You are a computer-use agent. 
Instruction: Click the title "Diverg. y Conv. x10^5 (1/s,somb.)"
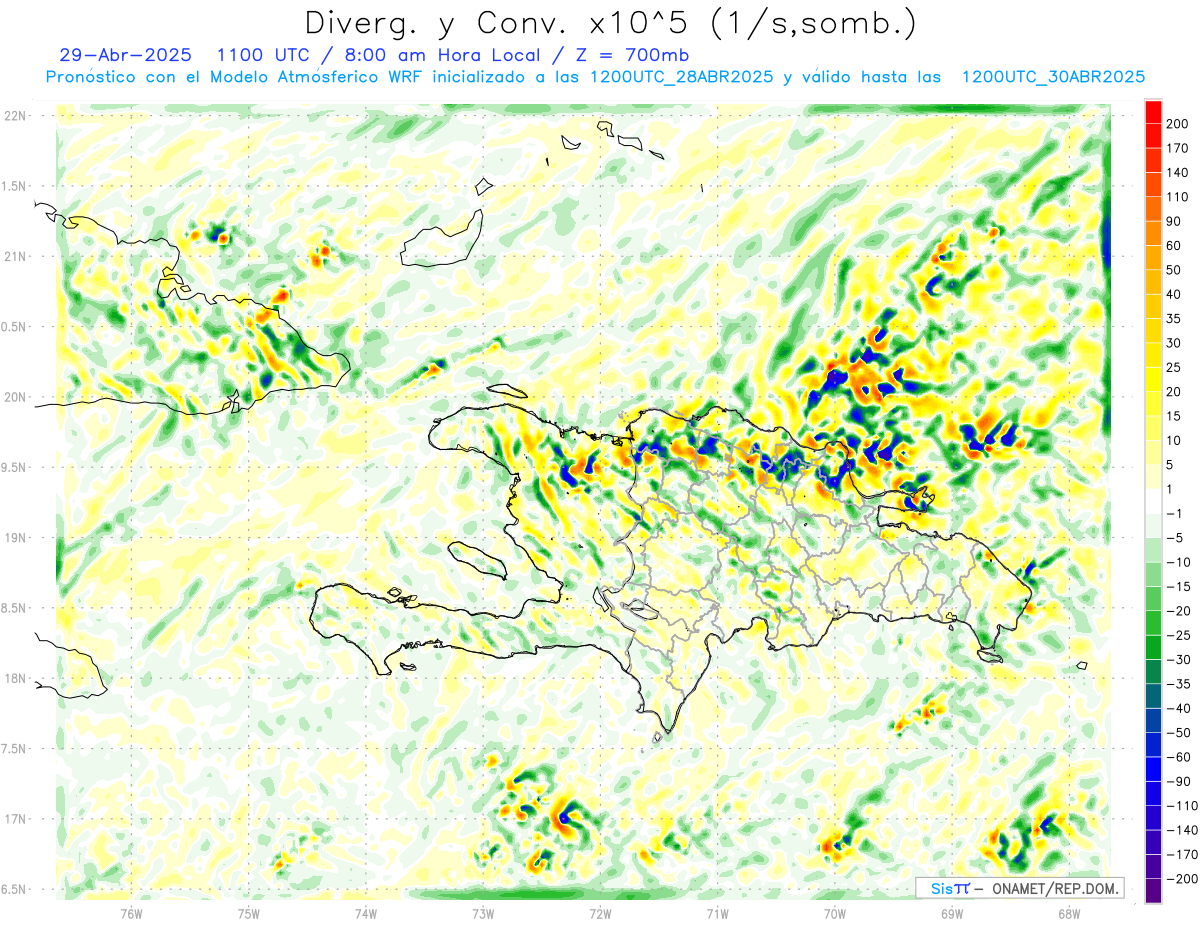click(x=610, y=23)
